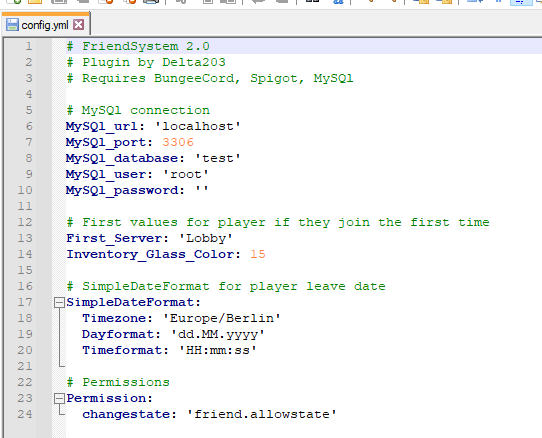
Task: Place cursor in the empty password quotes
Action: click(202, 189)
